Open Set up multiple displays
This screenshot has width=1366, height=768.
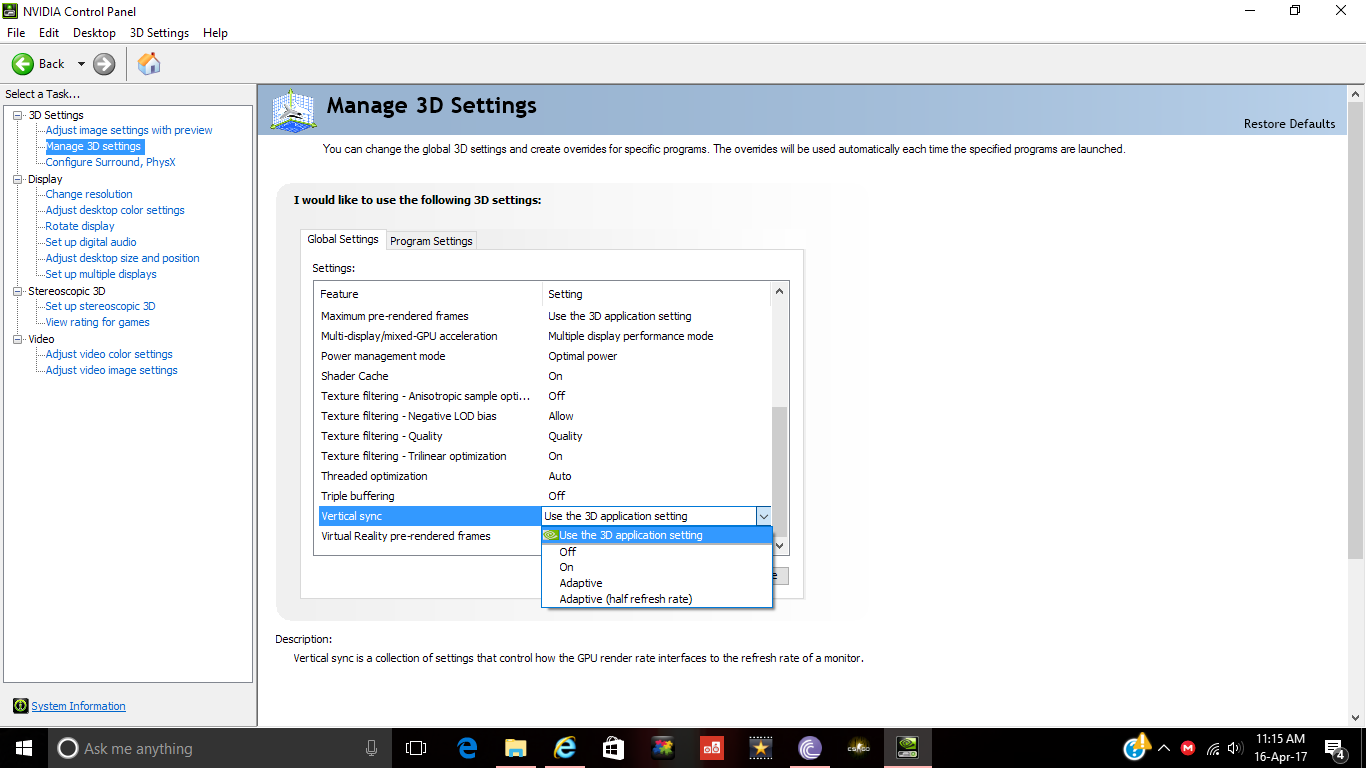coord(101,274)
